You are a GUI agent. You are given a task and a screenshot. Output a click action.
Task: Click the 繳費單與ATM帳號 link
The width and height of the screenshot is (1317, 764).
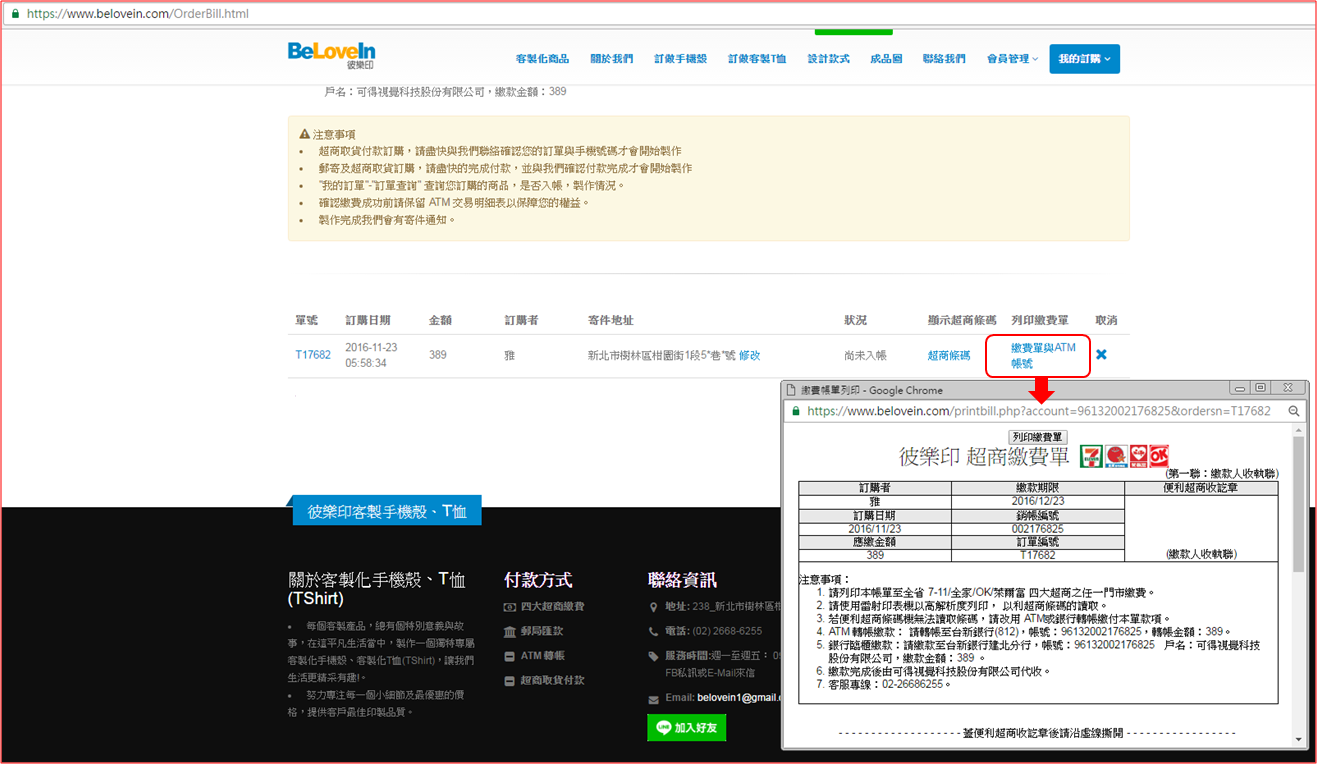(x=1043, y=355)
